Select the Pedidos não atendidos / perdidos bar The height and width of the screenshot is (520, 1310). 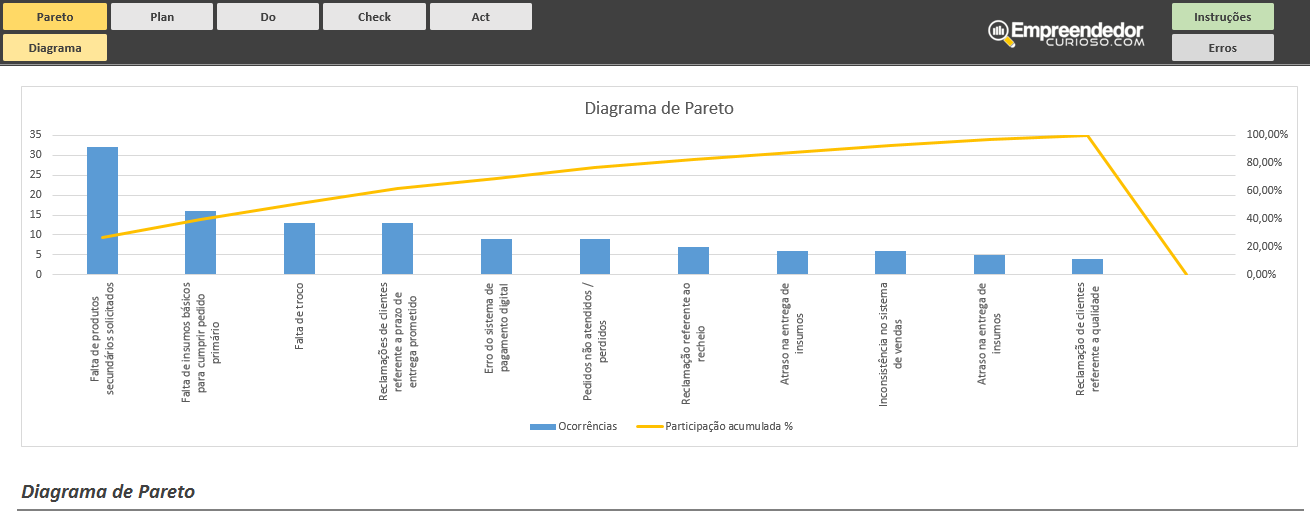click(x=595, y=257)
